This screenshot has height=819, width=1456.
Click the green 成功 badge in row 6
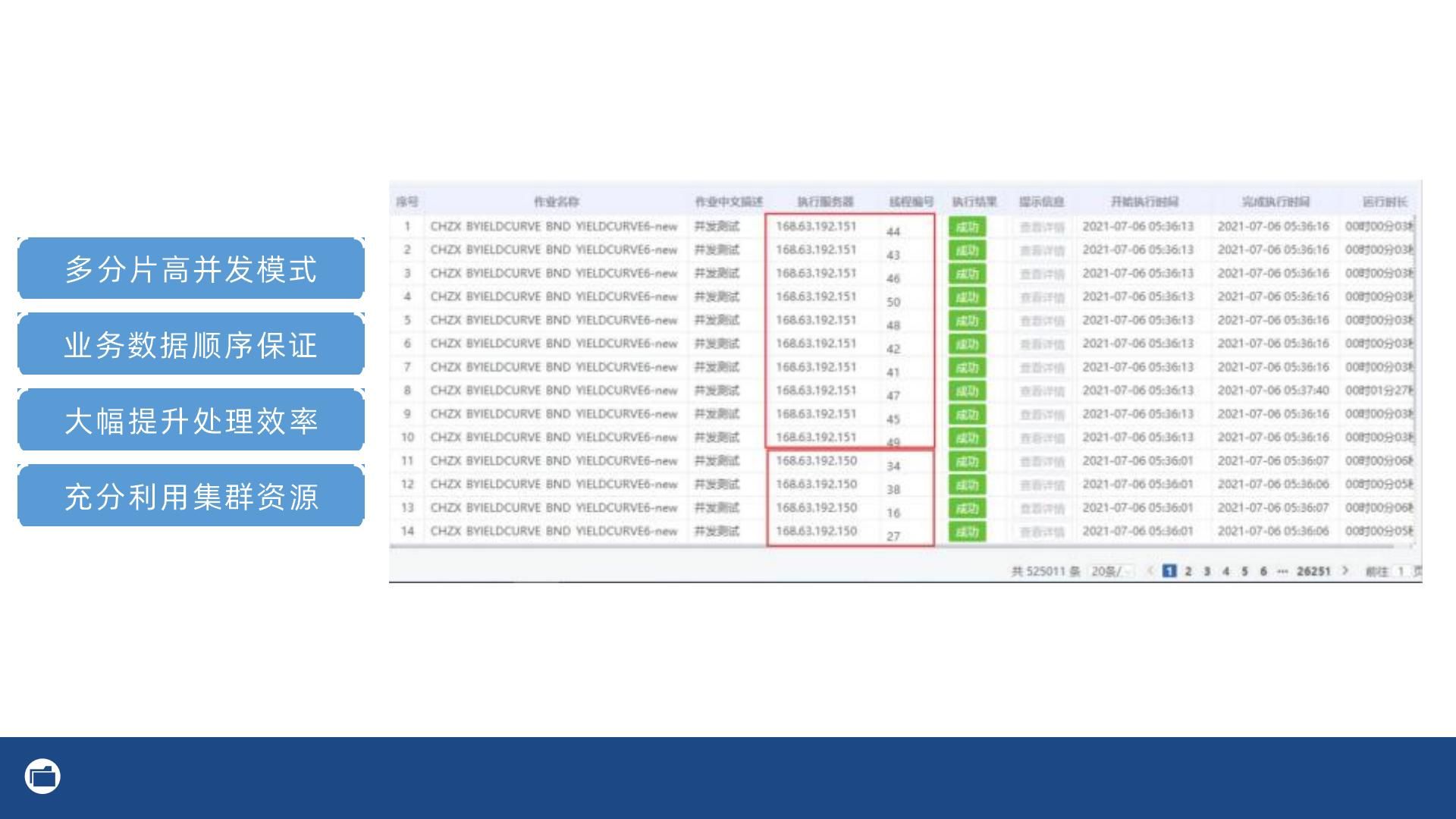click(967, 344)
